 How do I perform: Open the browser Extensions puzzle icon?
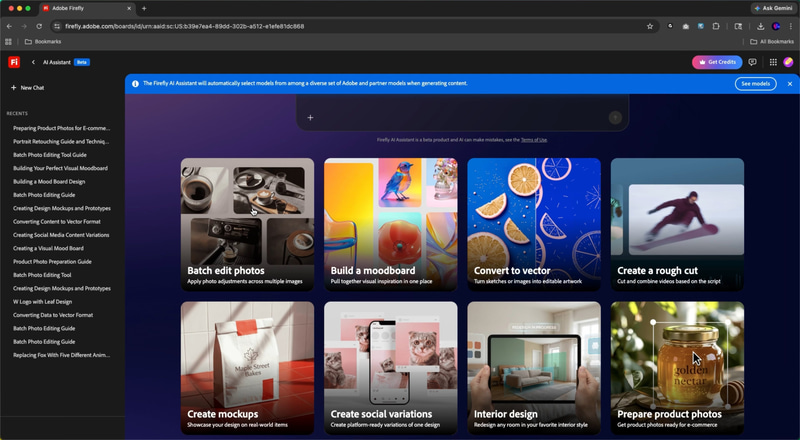716,27
